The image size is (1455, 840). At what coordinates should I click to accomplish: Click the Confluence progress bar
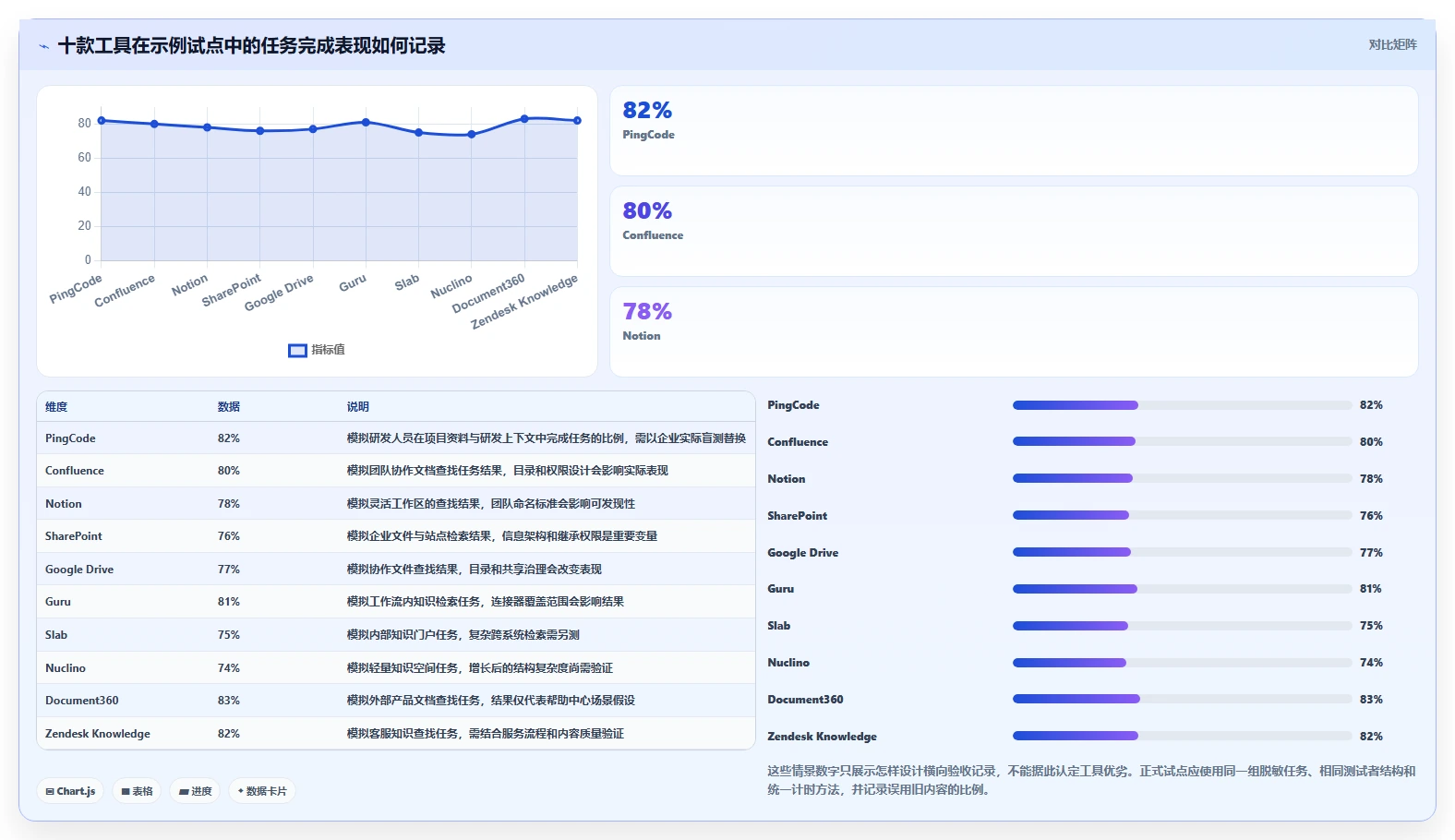pos(1183,441)
